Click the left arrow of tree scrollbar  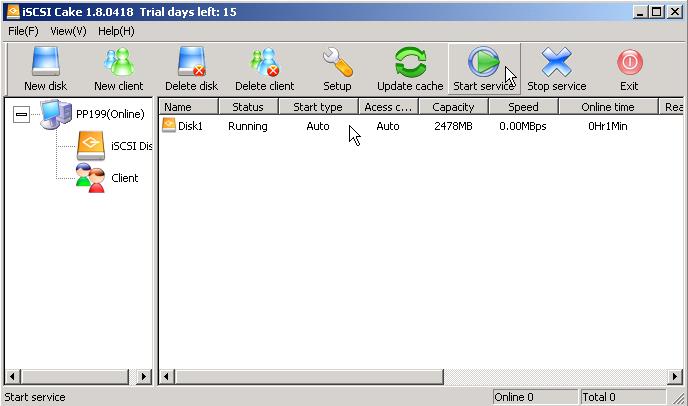(12, 377)
